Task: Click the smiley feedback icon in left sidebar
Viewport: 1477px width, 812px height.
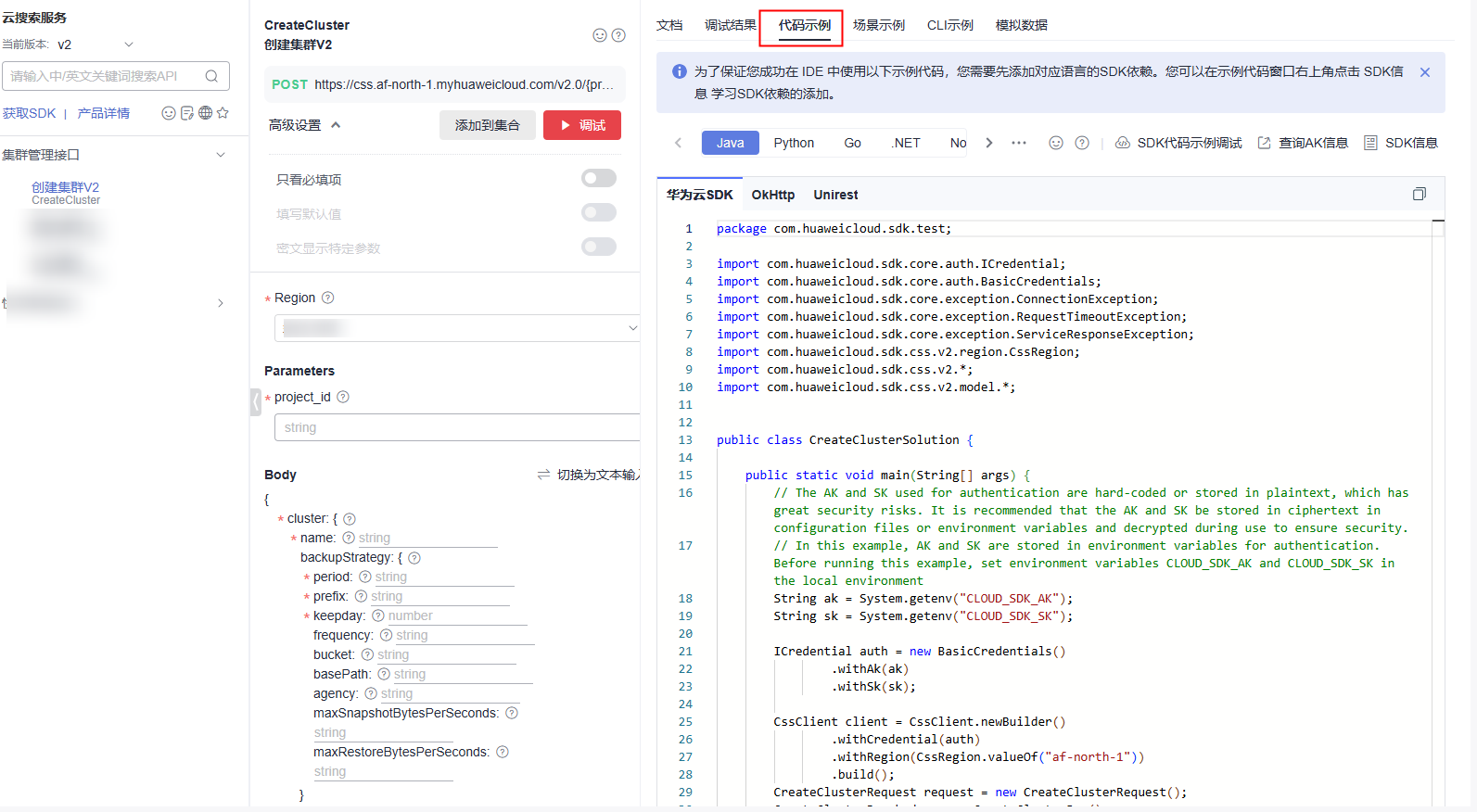Action: tap(169, 113)
